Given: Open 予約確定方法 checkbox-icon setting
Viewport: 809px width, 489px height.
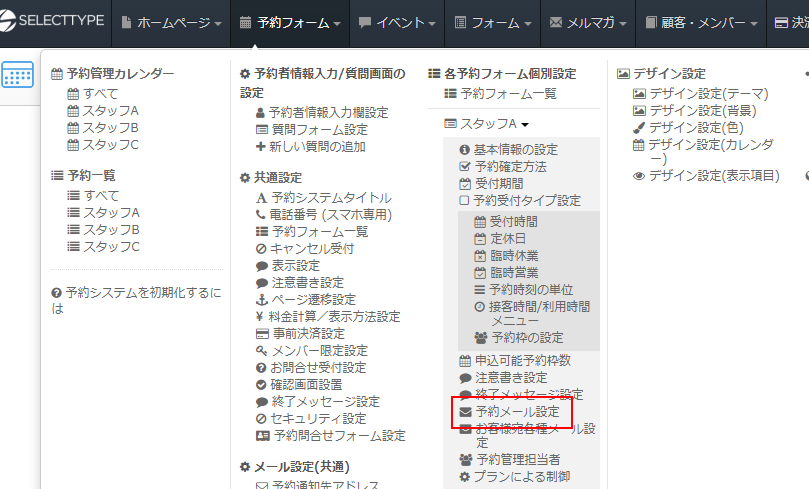Looking at the screenshot, I should tap(516, 166).
